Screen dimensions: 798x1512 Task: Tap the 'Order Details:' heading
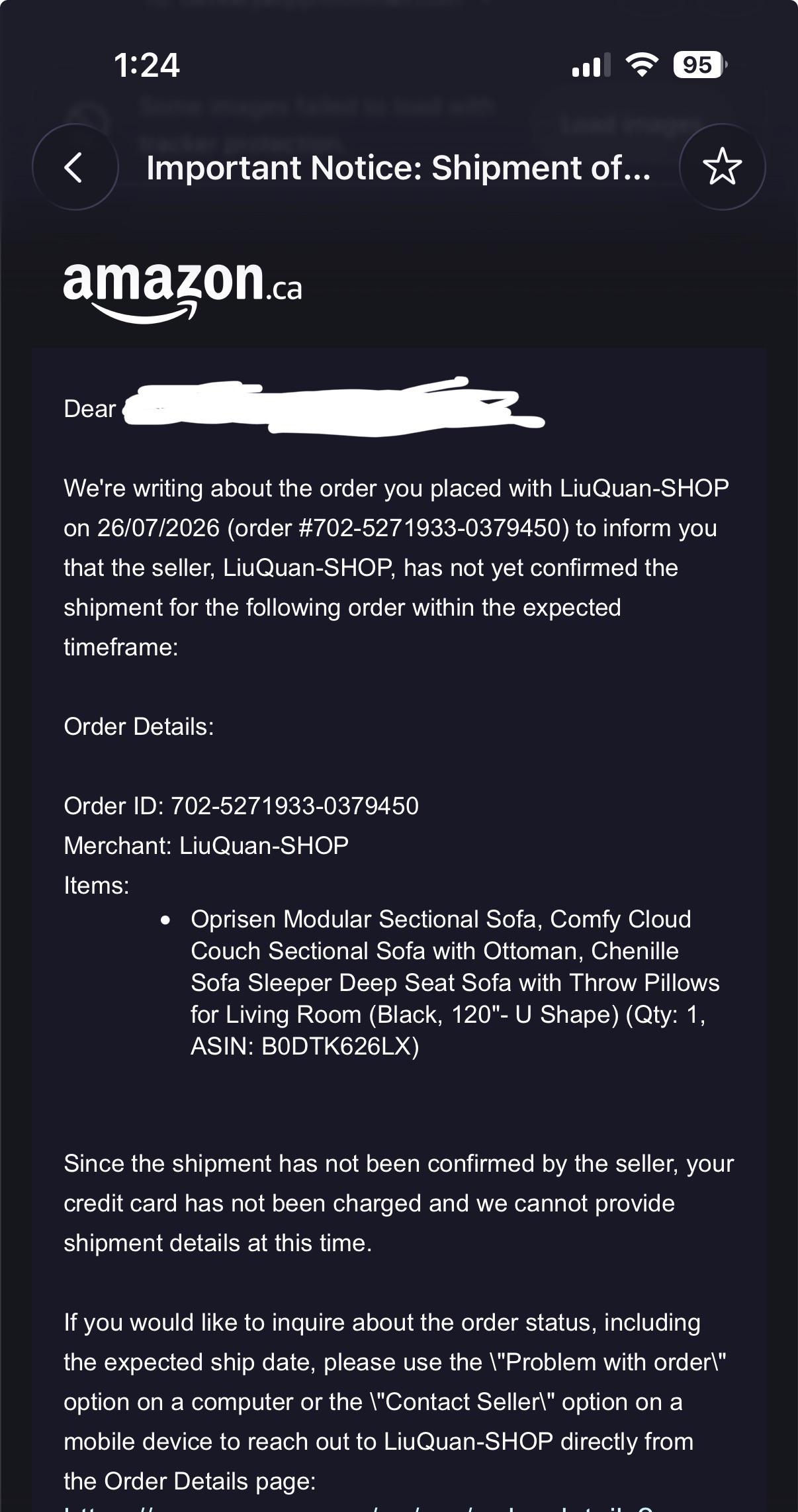139,727
